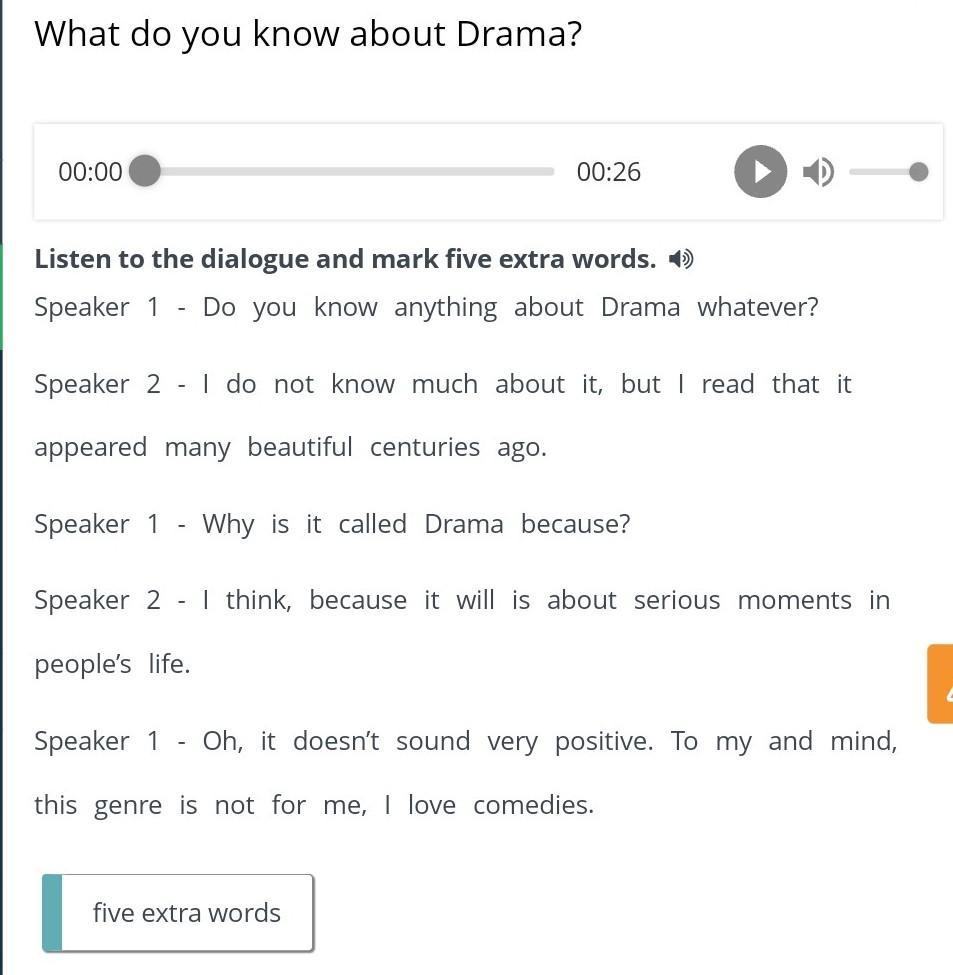Click speaker icon next to instruction text
Image resolution: width=953 pixels, height=975 pixels.
(681, 260)
